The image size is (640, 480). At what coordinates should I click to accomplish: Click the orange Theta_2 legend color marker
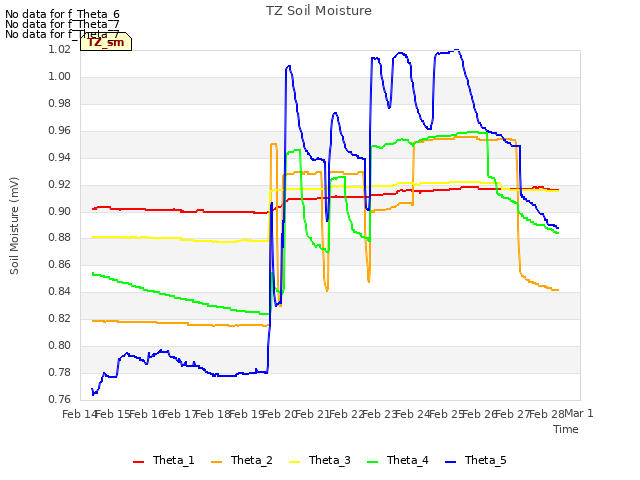pyautogui.click(x=217, y=462)
